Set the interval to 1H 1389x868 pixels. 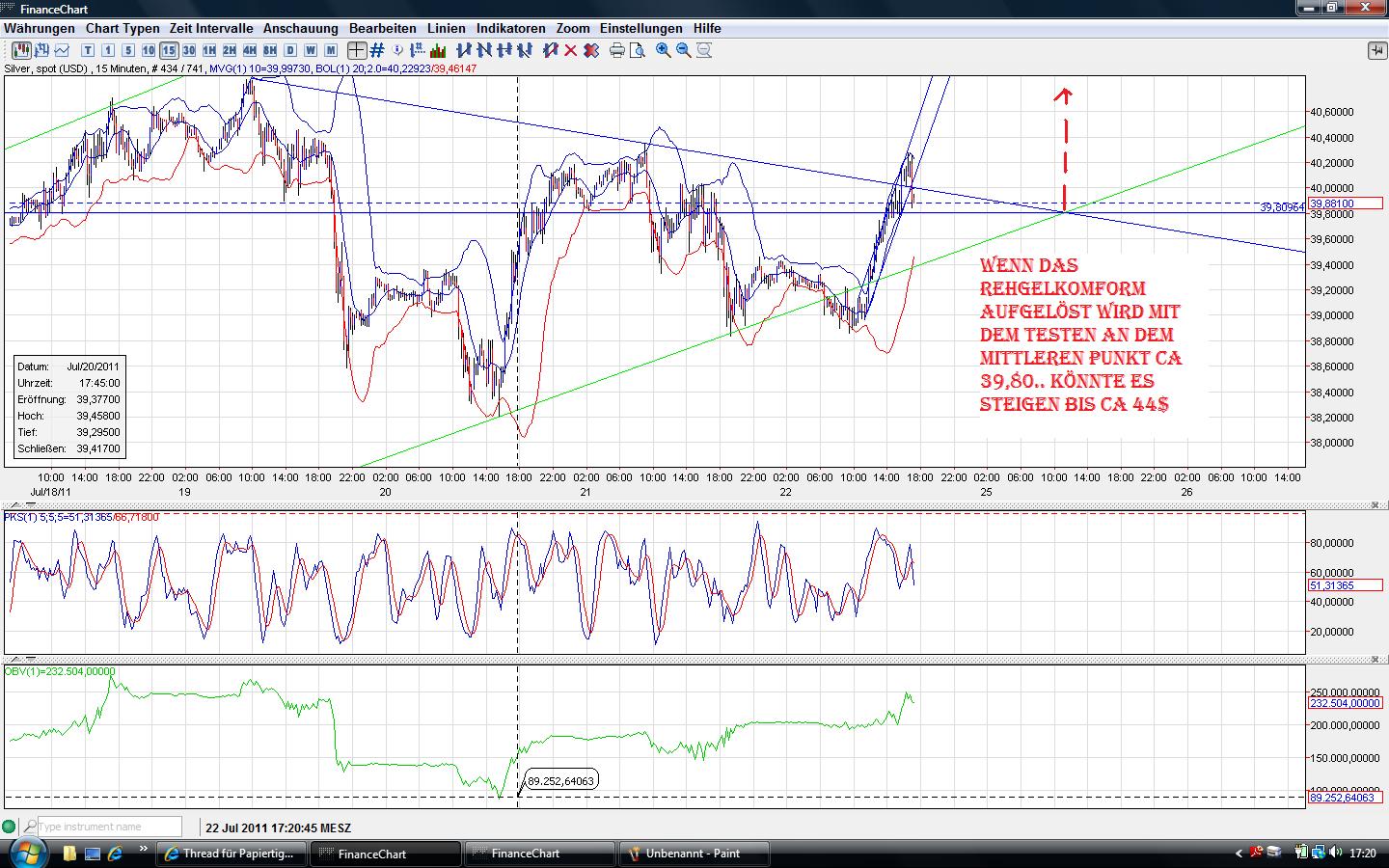[x=209, y=50]
